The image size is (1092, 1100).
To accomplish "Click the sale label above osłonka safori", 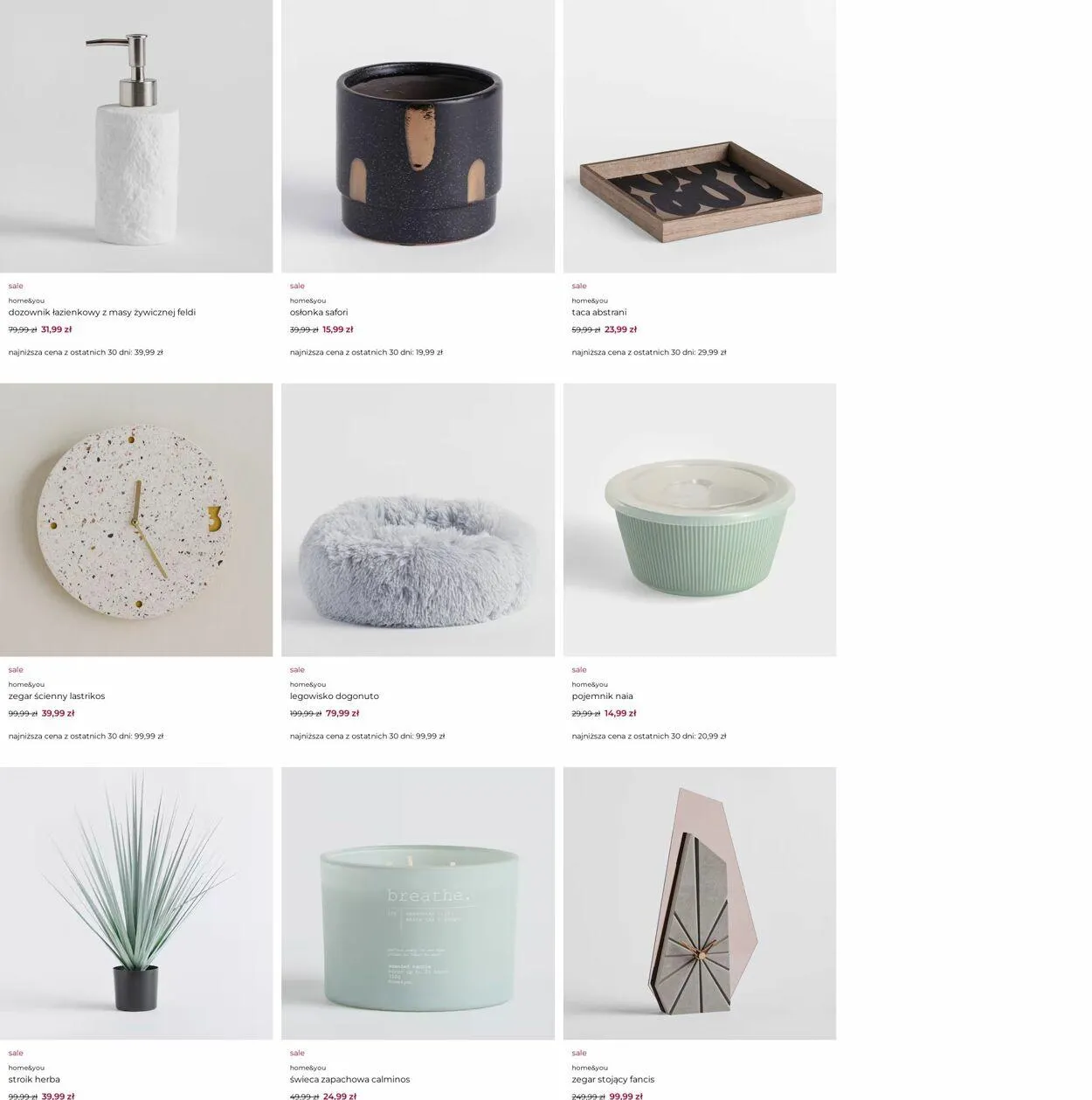I will (297, 286).
